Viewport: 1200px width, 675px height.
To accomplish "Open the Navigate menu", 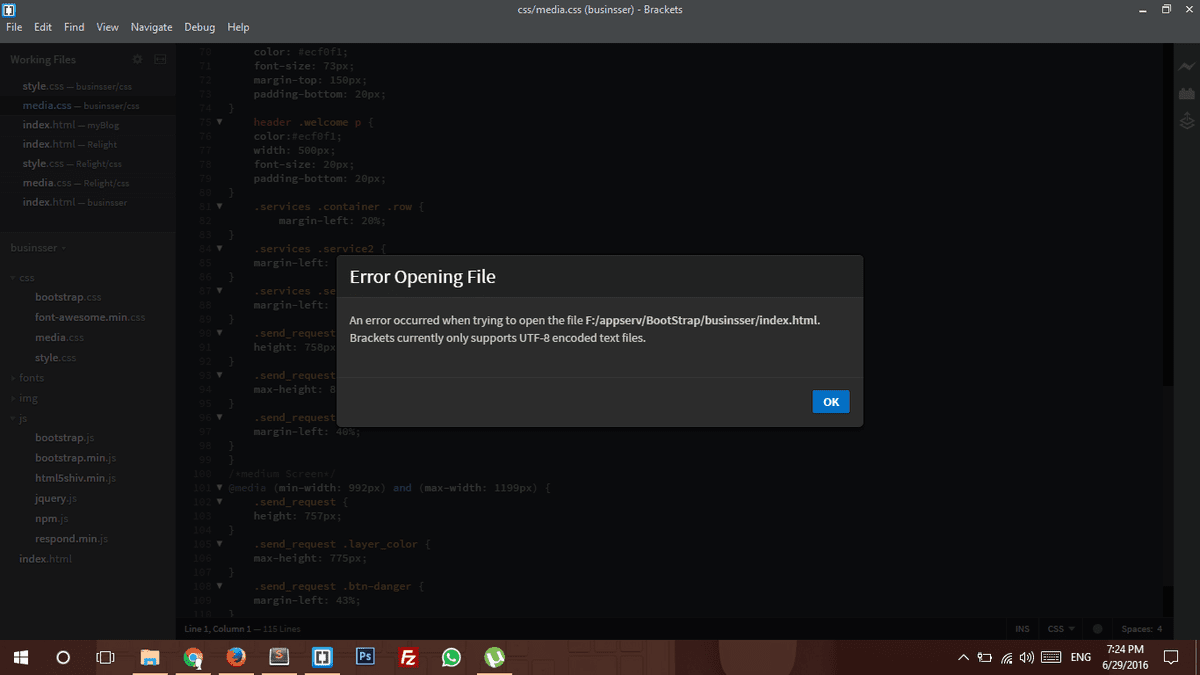I will click(151, 27).
